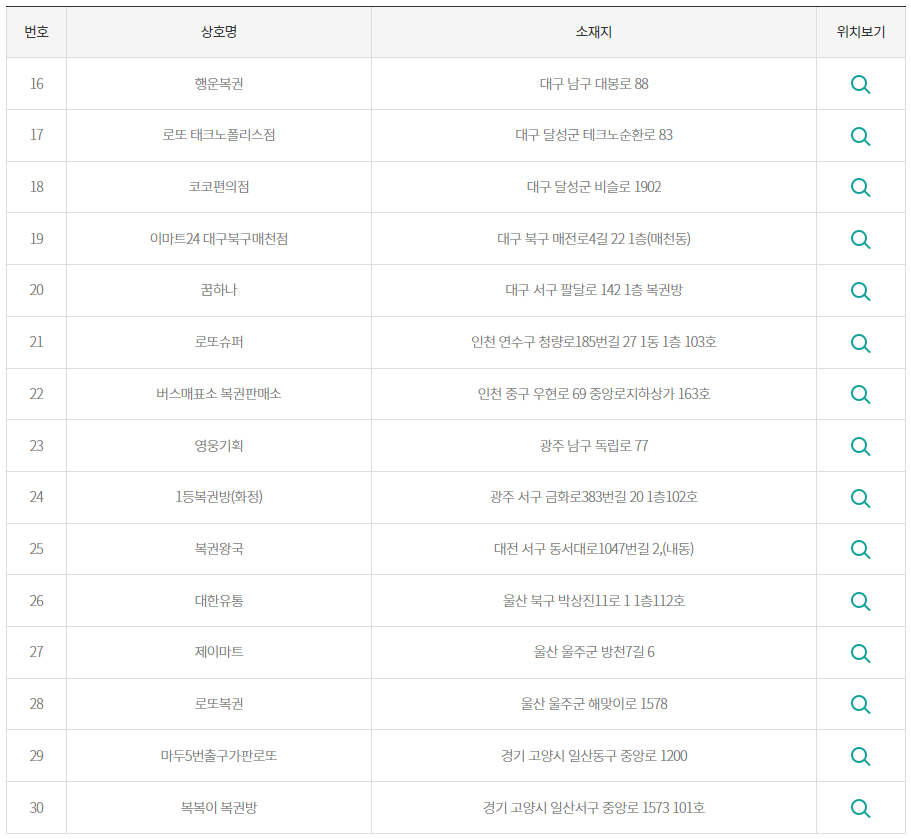Select the 소재지 column header
The image size is (911, 839).
(594, 32)
